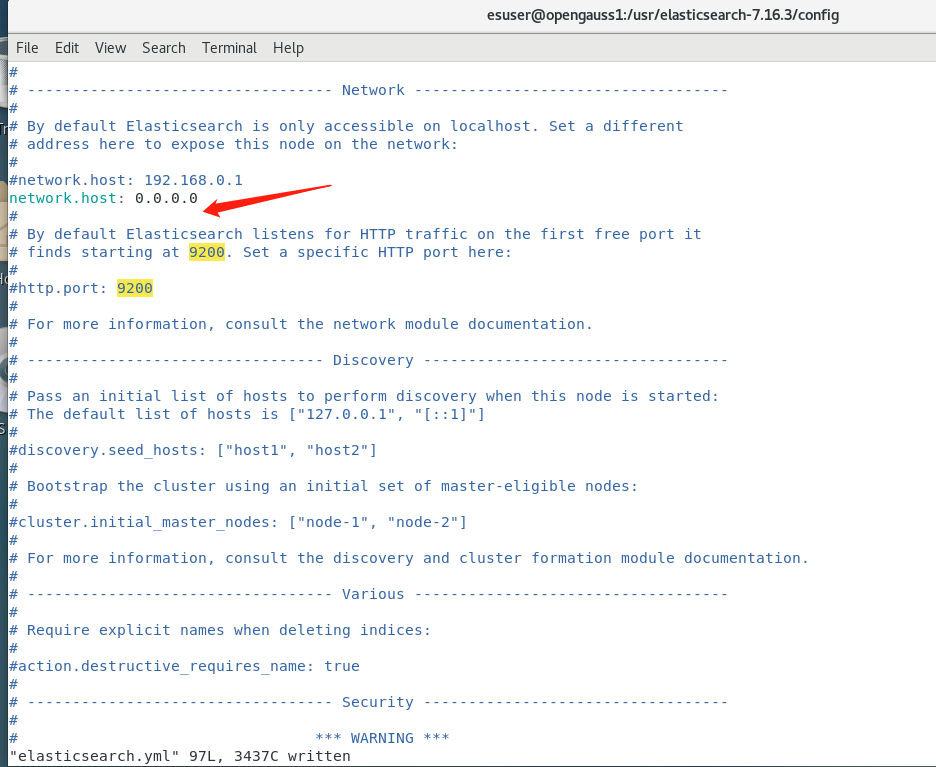Click the highlighted 9200 in 'finds starting at'
The image size is (936, 767).
pos(207,252)
